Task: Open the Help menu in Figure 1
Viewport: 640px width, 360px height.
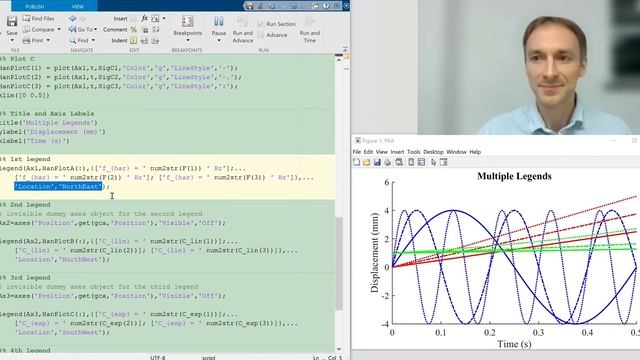Action: pos(475,152)
